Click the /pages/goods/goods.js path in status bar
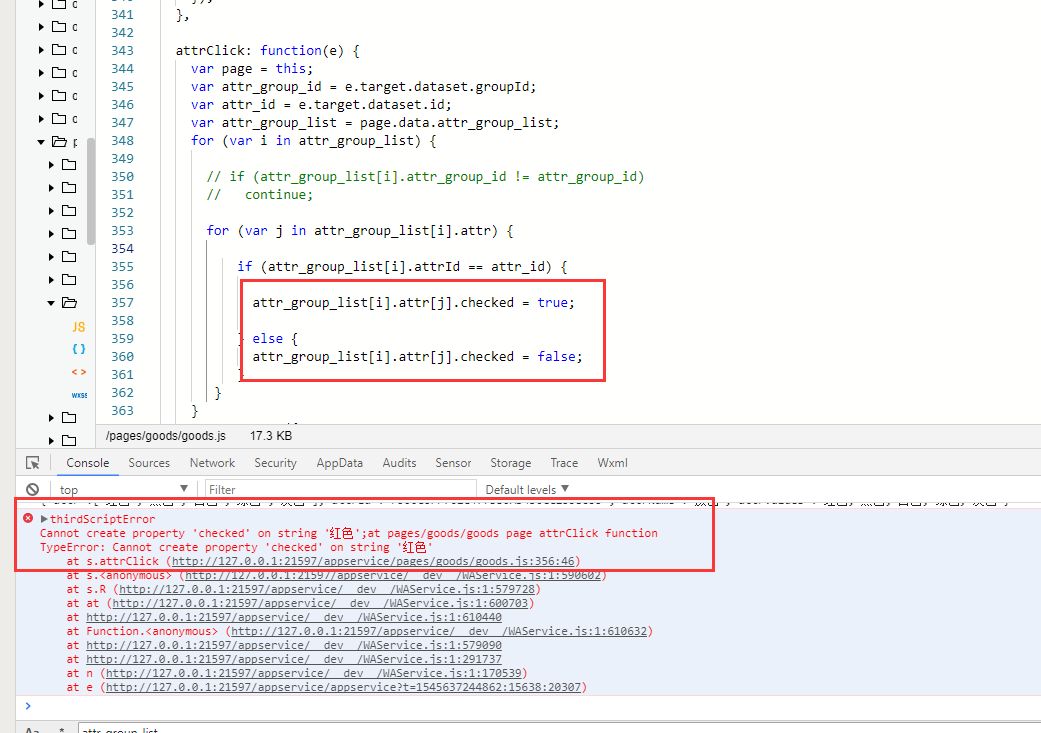Viewport: 1041px width, 733px height. 165,436
